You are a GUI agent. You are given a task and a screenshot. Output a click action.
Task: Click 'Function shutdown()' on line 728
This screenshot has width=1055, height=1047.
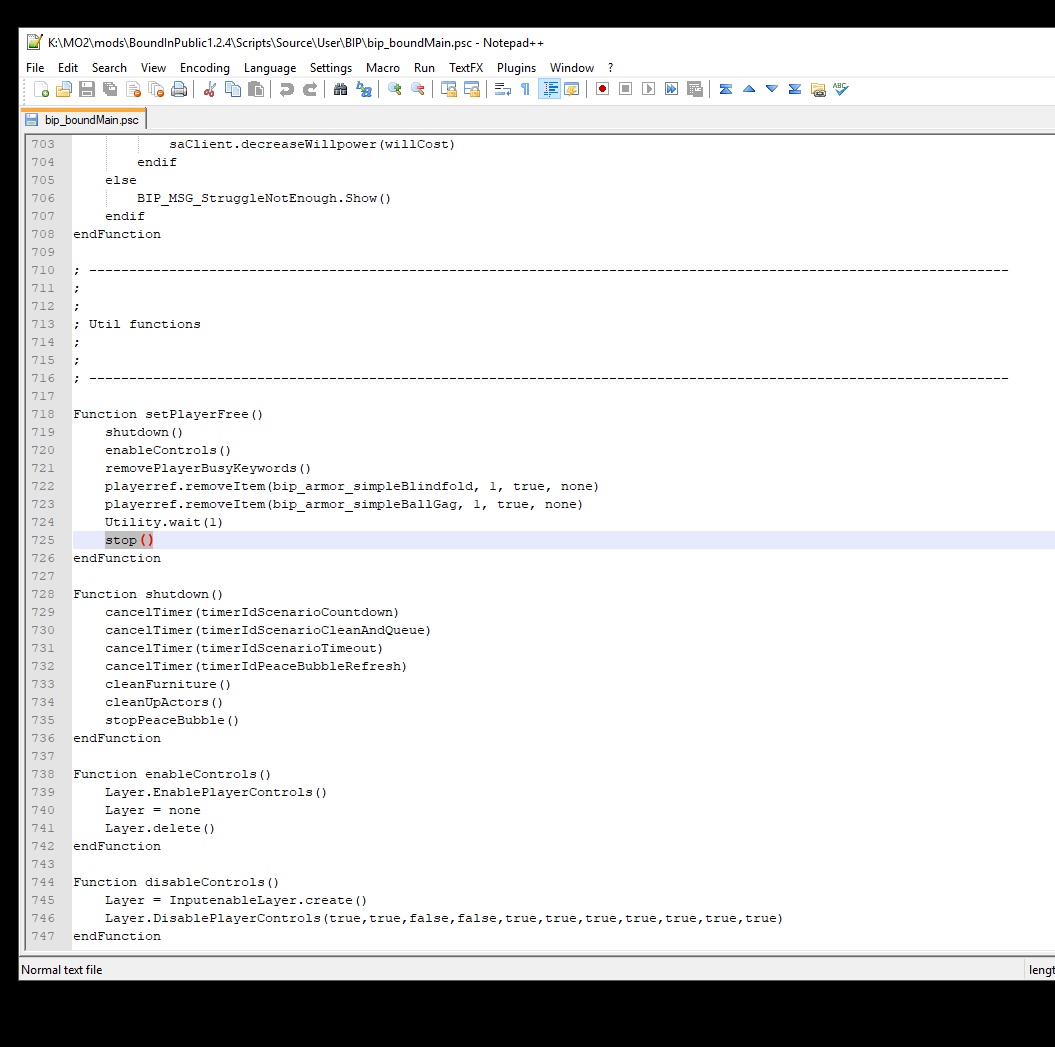click(x=147, y=593)
